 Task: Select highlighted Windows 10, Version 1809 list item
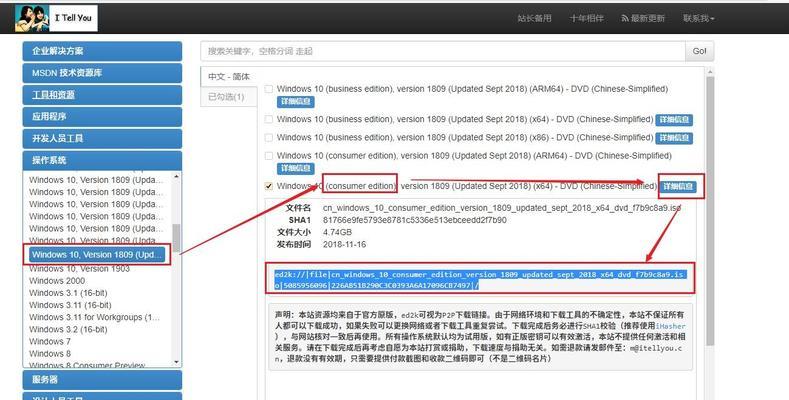tap(97, 255)
